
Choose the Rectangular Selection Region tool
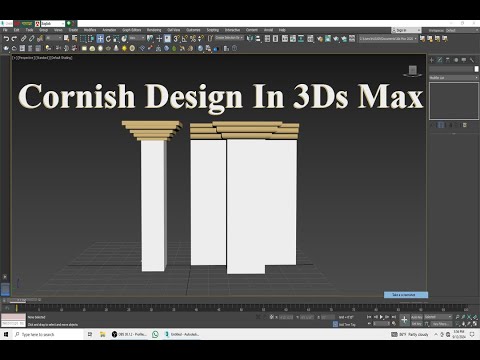(x=83, y=39)
